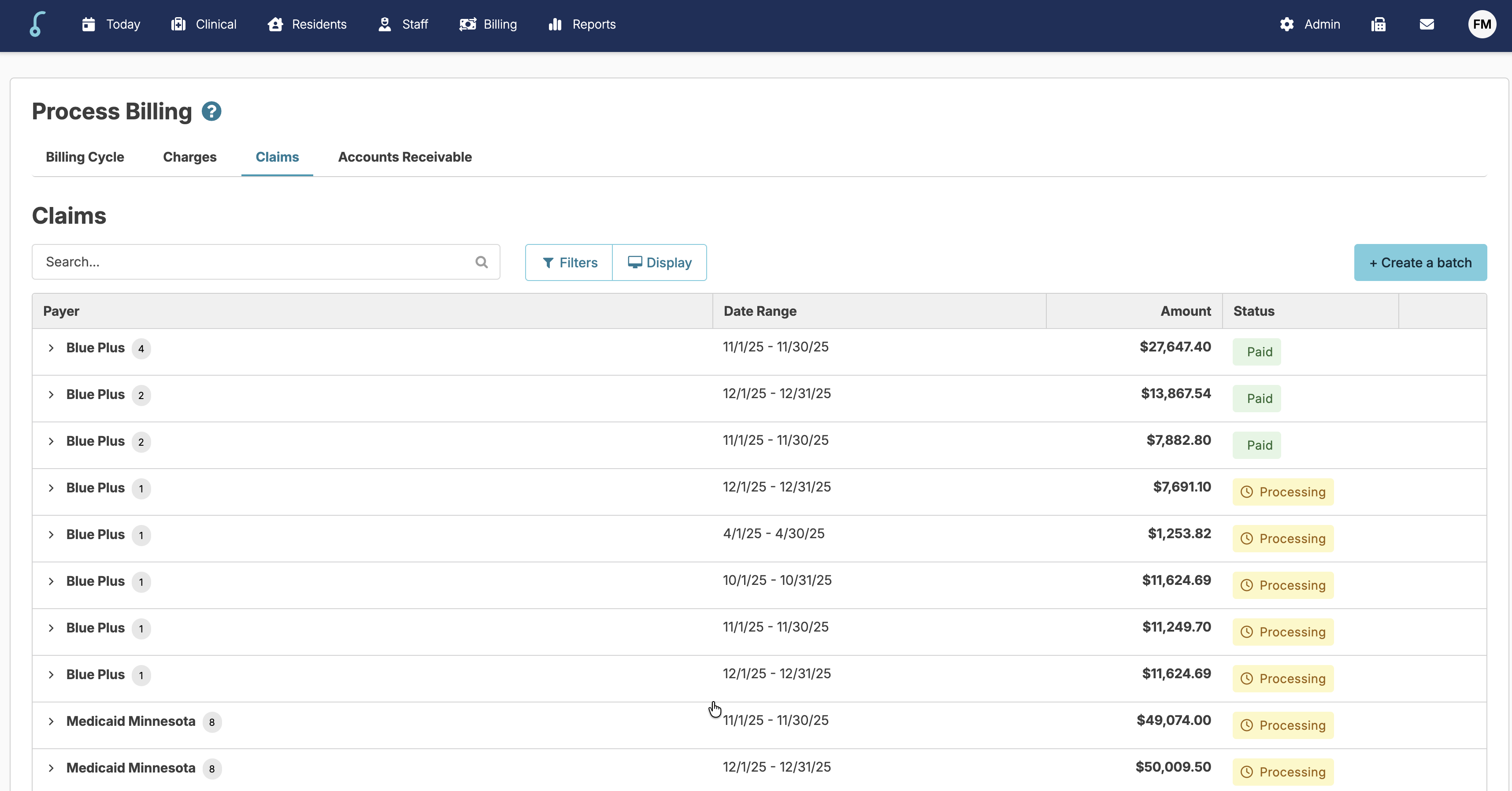
Task: Open the help question mark icon
Action: pyautogui.click(x=211, y=111)
